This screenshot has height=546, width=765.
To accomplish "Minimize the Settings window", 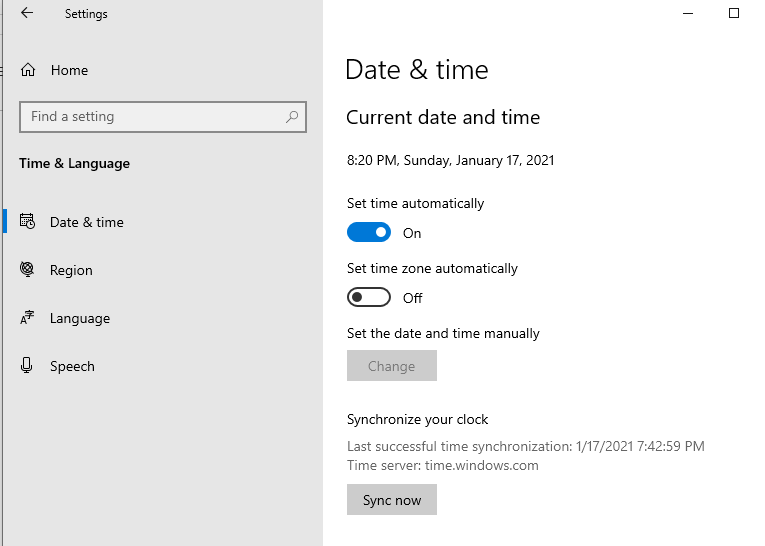I will [x=688, y=14].
